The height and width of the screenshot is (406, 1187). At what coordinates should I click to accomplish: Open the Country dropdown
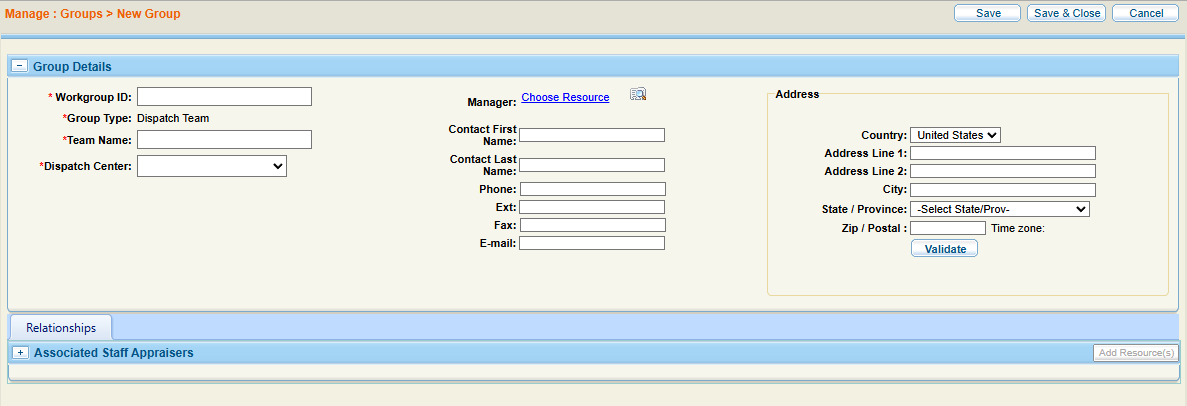[955, 135]
